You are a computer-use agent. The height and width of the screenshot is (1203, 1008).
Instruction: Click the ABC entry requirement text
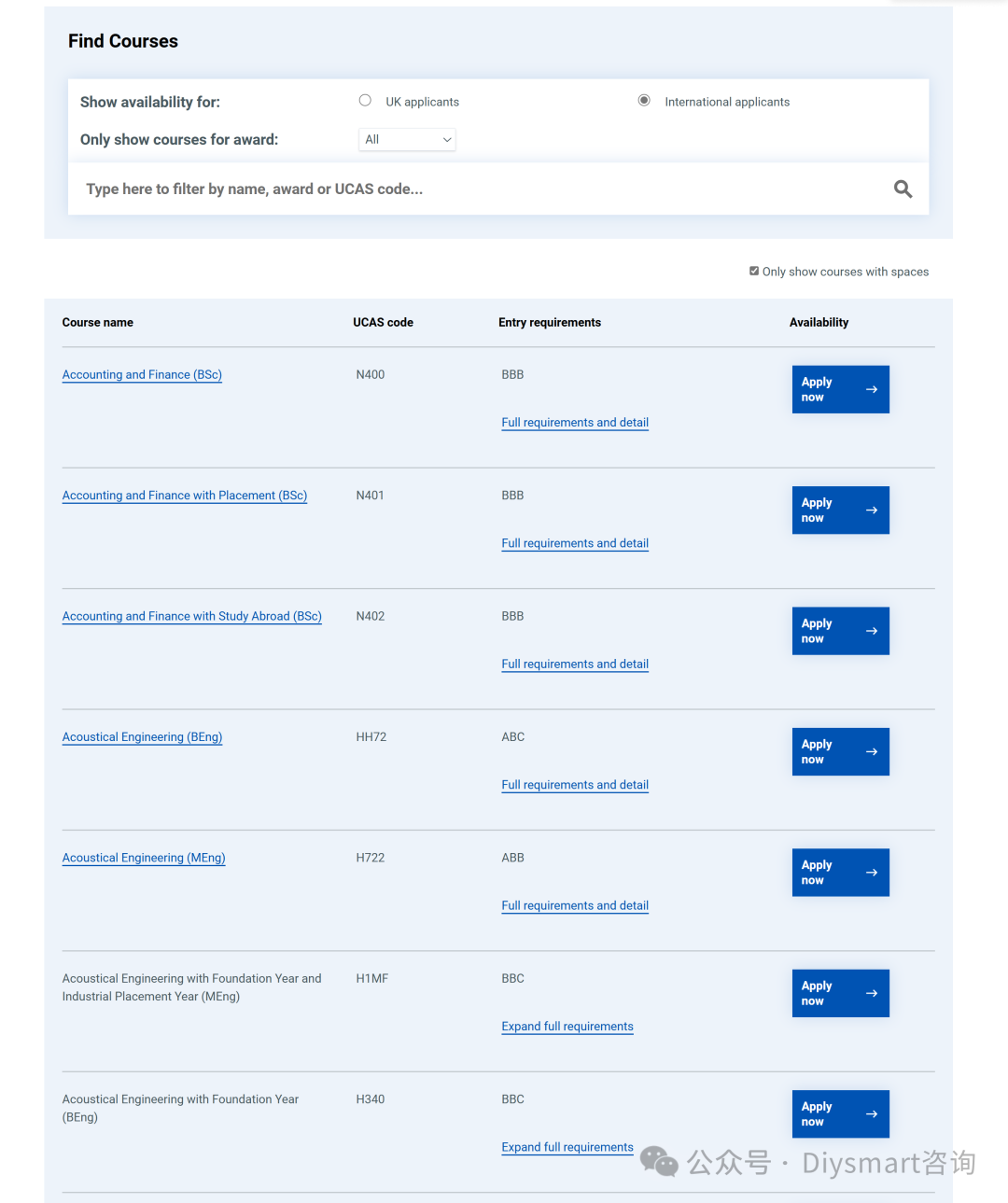[513, 737]
